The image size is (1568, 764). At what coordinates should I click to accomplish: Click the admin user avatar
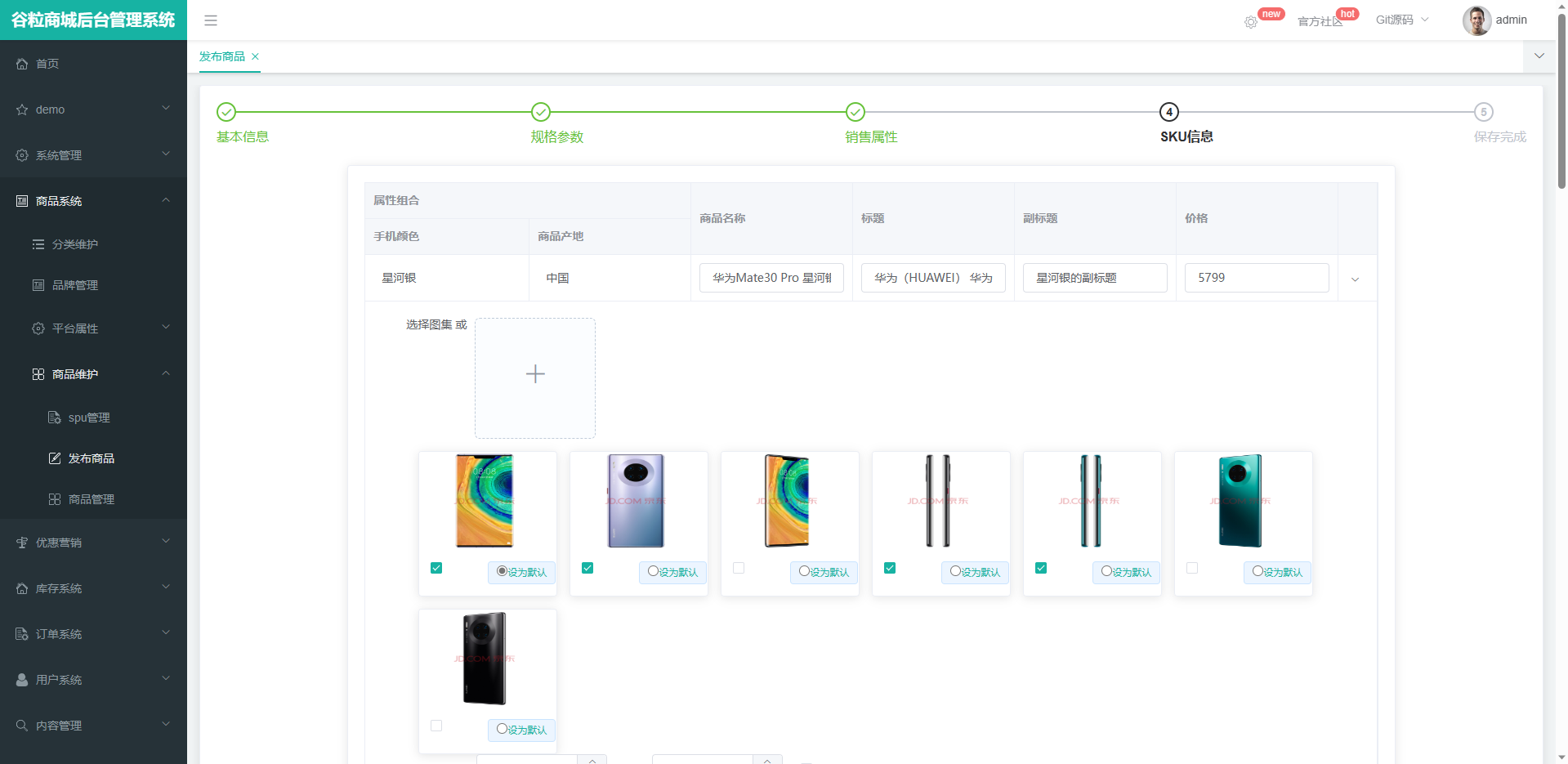pos(1476,20)
